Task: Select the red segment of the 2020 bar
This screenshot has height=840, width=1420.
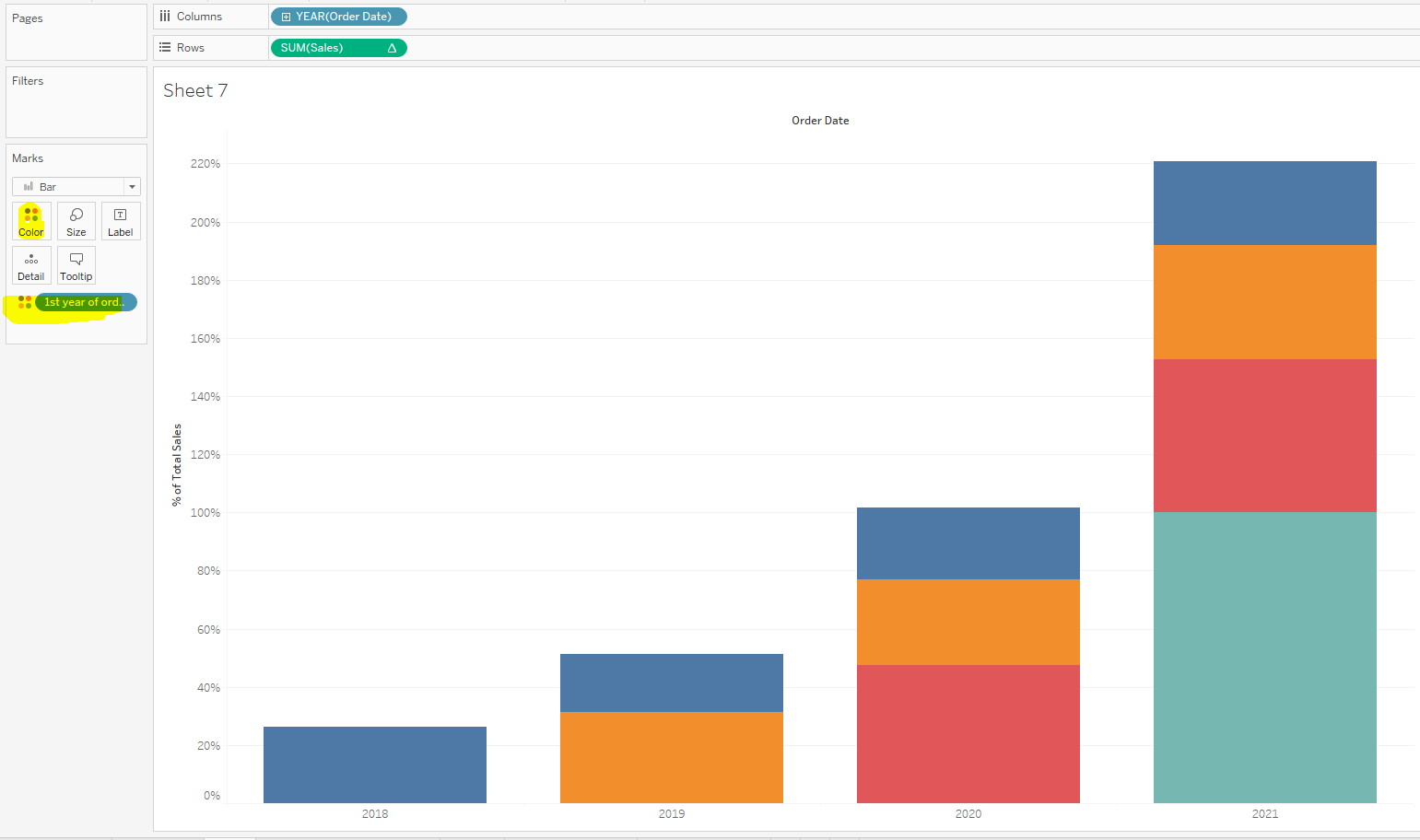Action: click(x=968, y=734)
